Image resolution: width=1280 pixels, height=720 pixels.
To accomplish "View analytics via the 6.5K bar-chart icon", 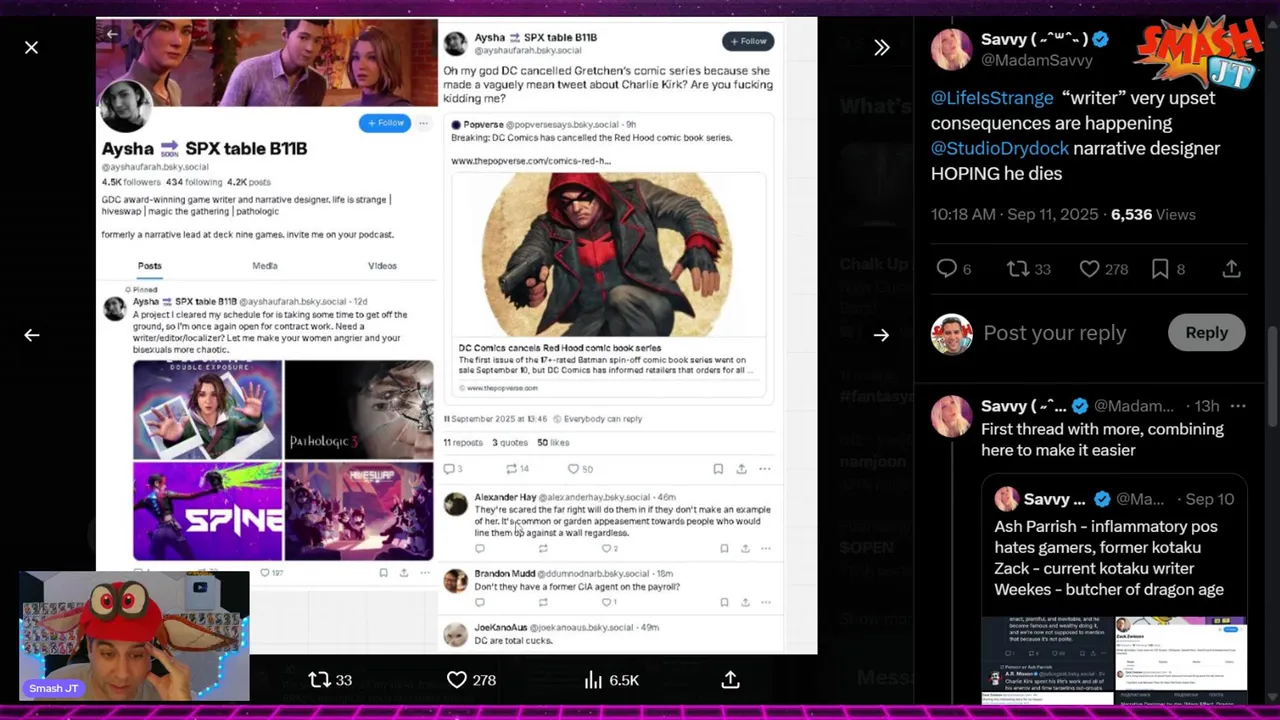I will coord(611,680).
